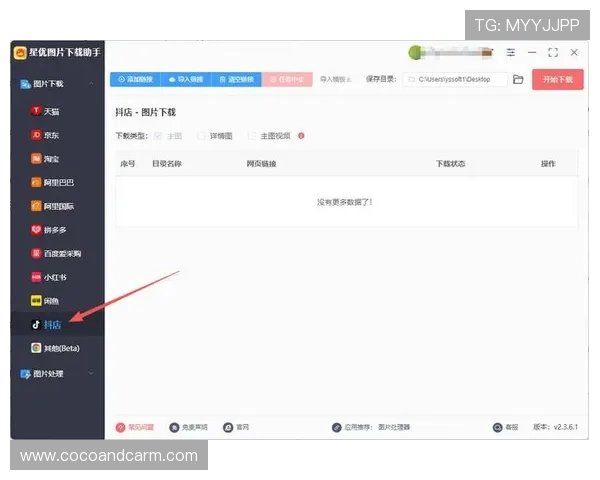
Task: Open 免责声明 in the footer
Action: pos(189,427)
